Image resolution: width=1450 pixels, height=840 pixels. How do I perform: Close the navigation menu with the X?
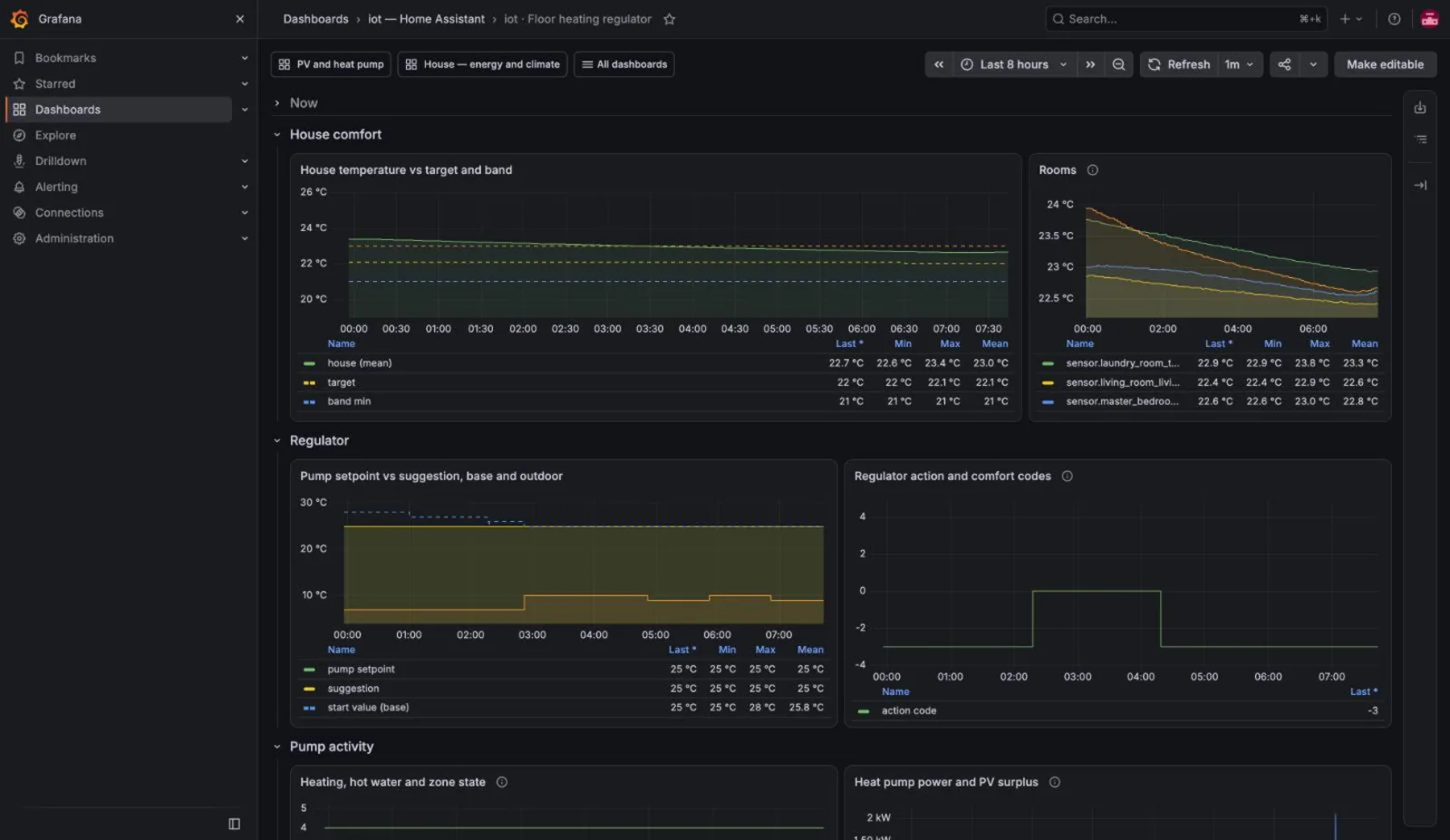point(240,19)
